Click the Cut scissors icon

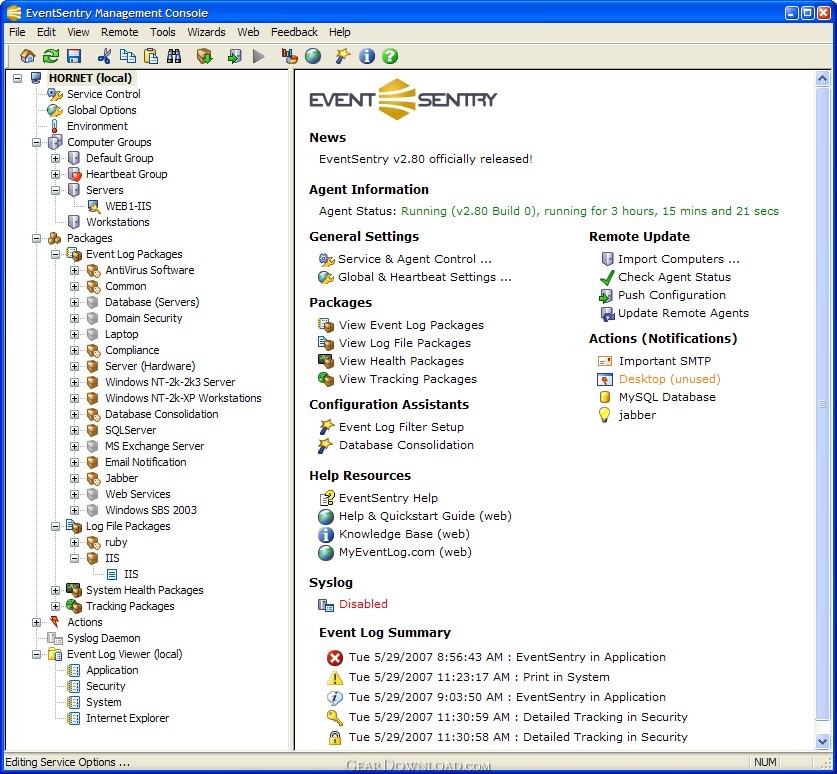pyautogui.click(x=104, y=56)
